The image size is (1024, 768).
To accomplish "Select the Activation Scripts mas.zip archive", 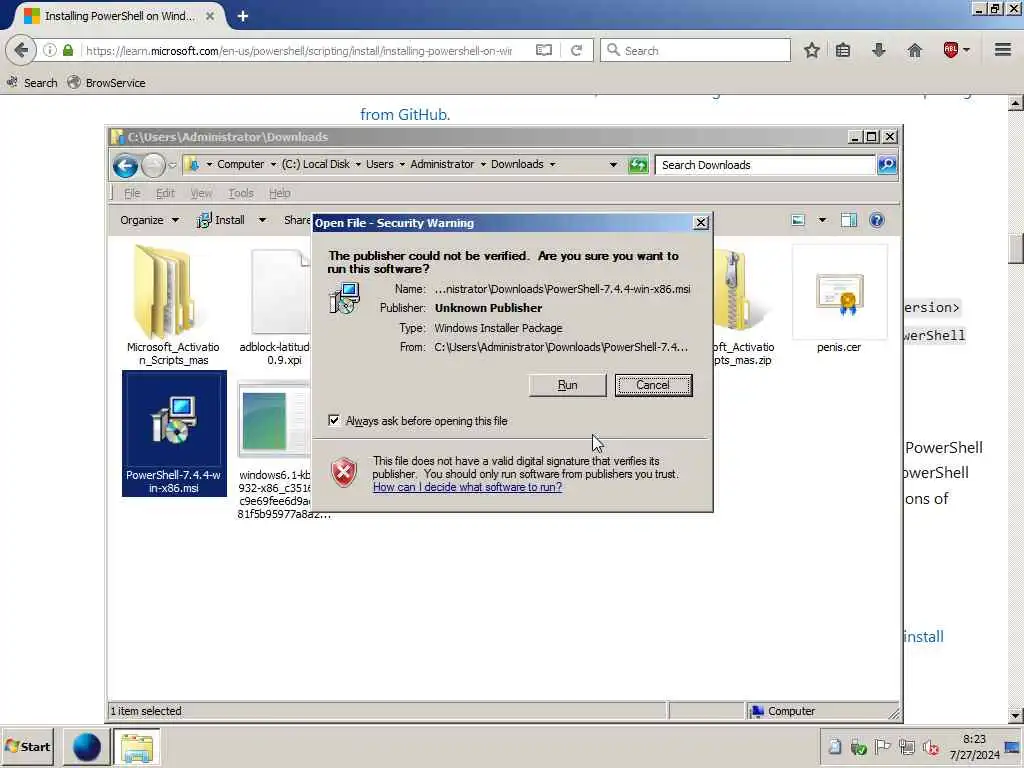I will [x=744, y=307].
